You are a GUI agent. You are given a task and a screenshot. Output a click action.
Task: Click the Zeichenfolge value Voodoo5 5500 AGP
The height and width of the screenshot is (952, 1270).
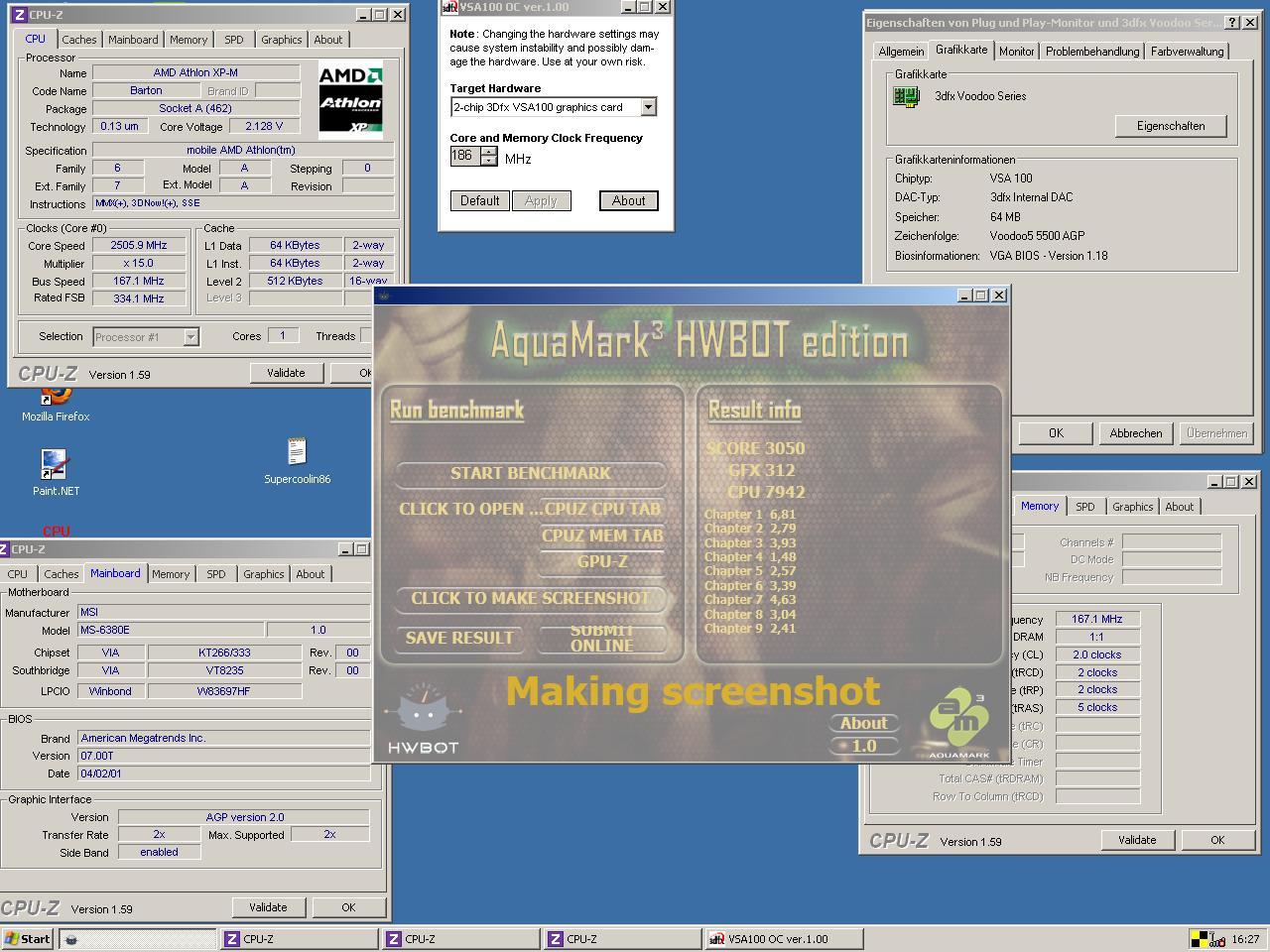(1037, 236)
